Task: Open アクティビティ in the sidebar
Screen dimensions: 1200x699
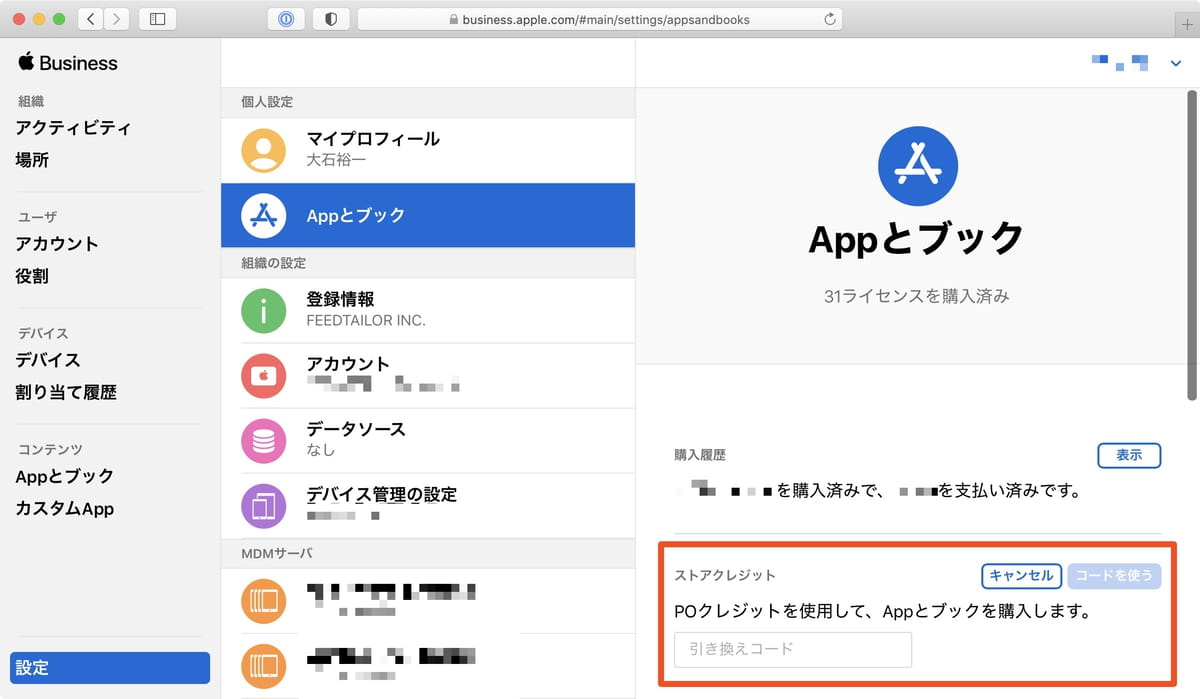Action: 73,128
